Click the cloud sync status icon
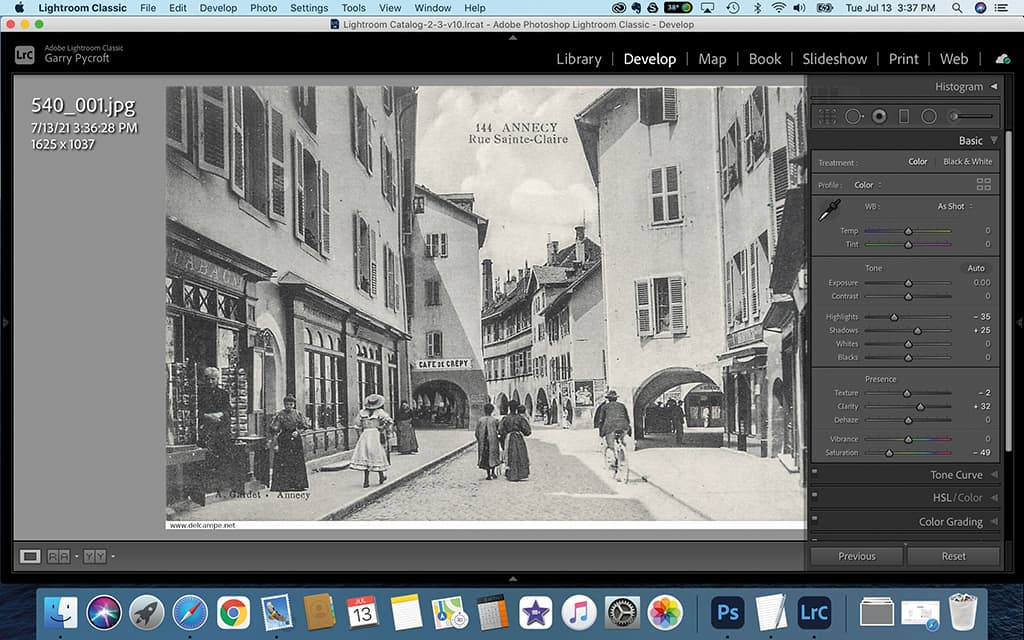1024x640 pixels. pos(1002,59)
